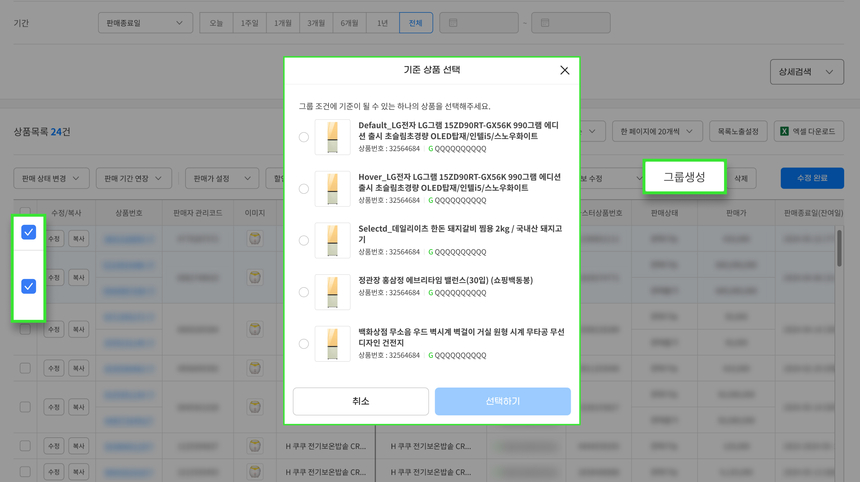860x482 pixels.
Task: Open the 판매 기간 연장 dropdown
Action: click(133, 178)
